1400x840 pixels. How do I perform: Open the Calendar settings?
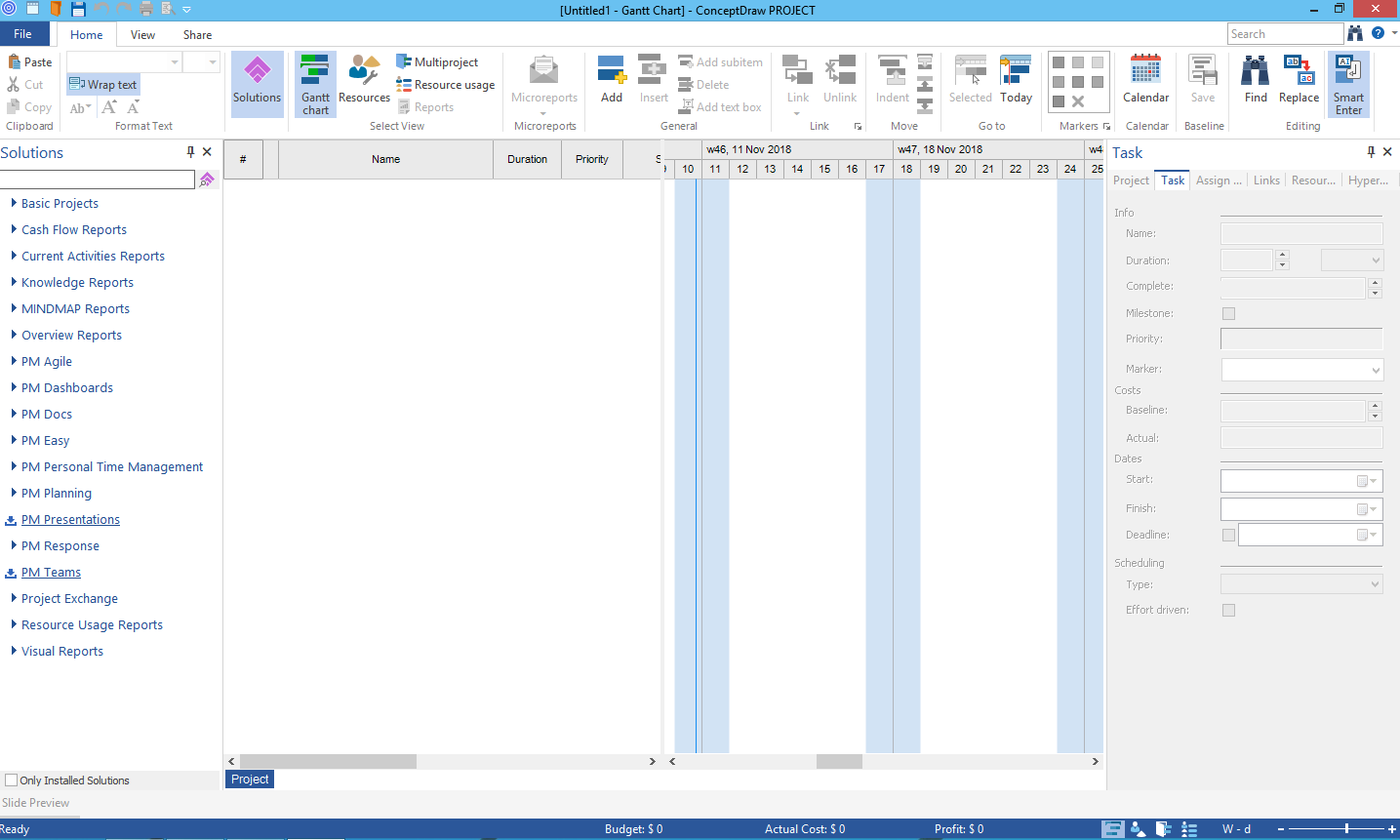1145,80
